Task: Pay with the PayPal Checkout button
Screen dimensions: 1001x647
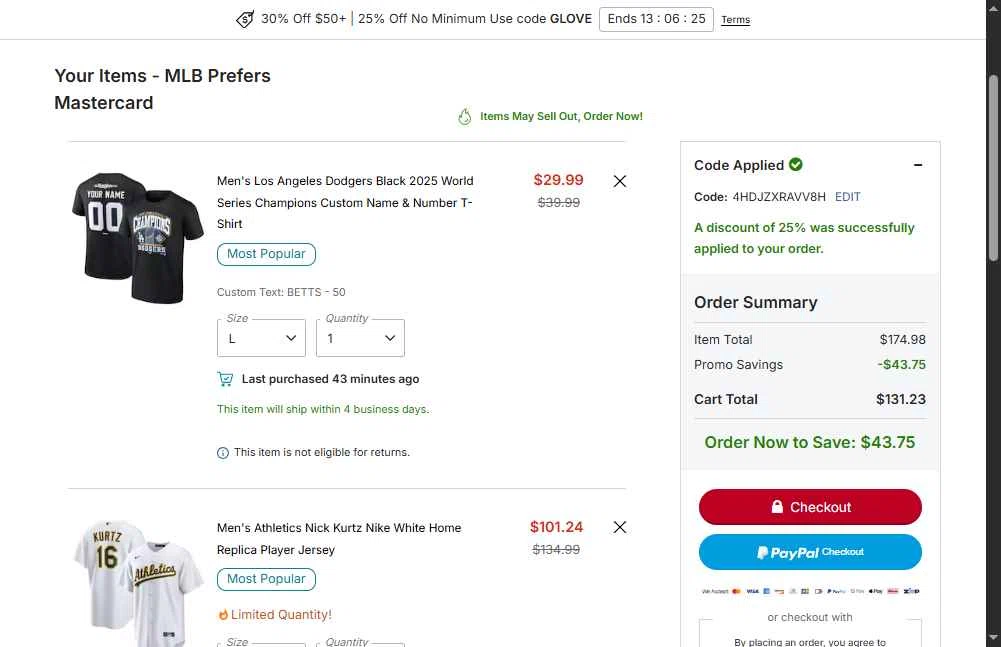Action: [810, 552]
